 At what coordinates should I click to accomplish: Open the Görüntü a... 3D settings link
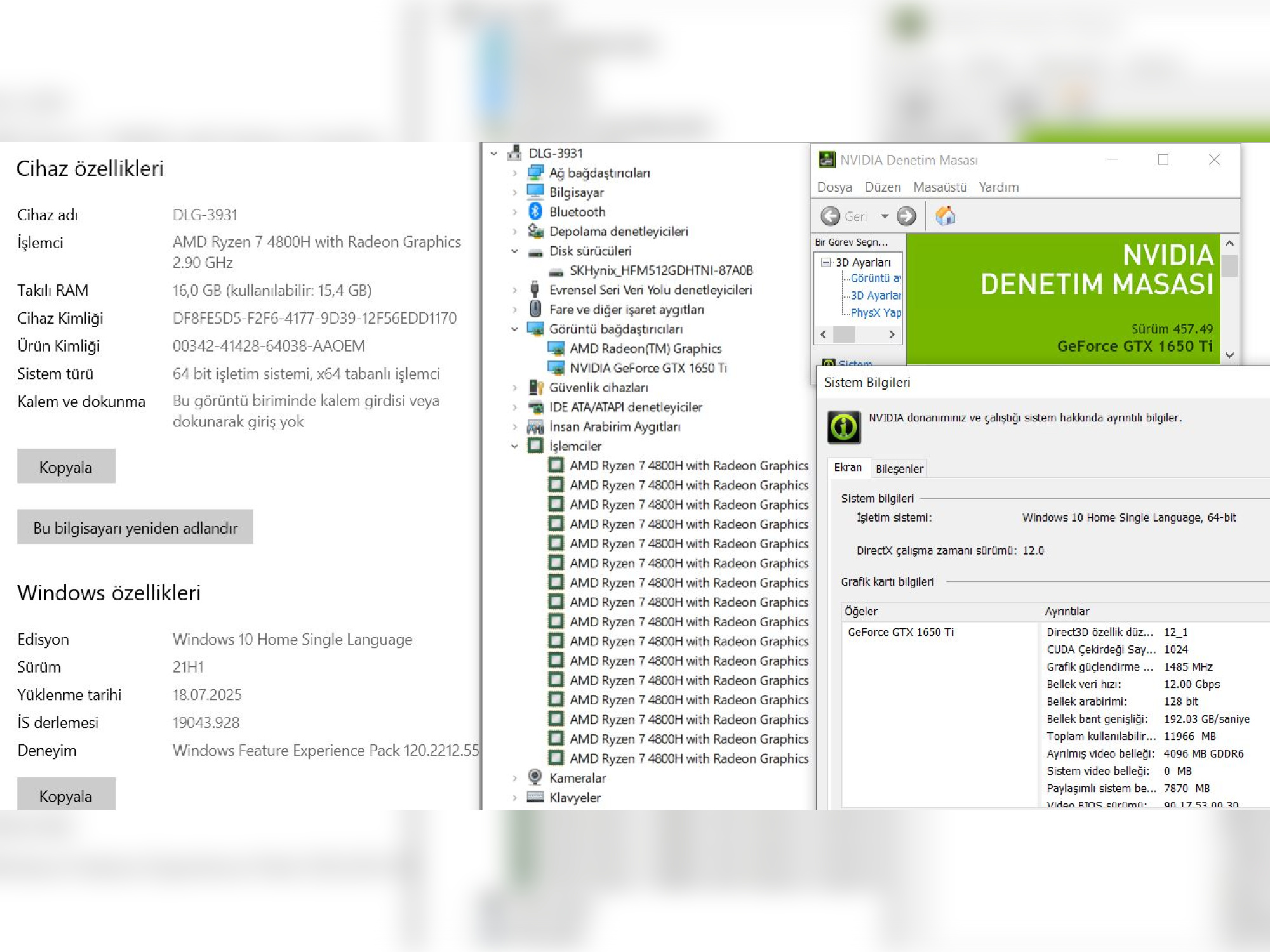[876, 278]
